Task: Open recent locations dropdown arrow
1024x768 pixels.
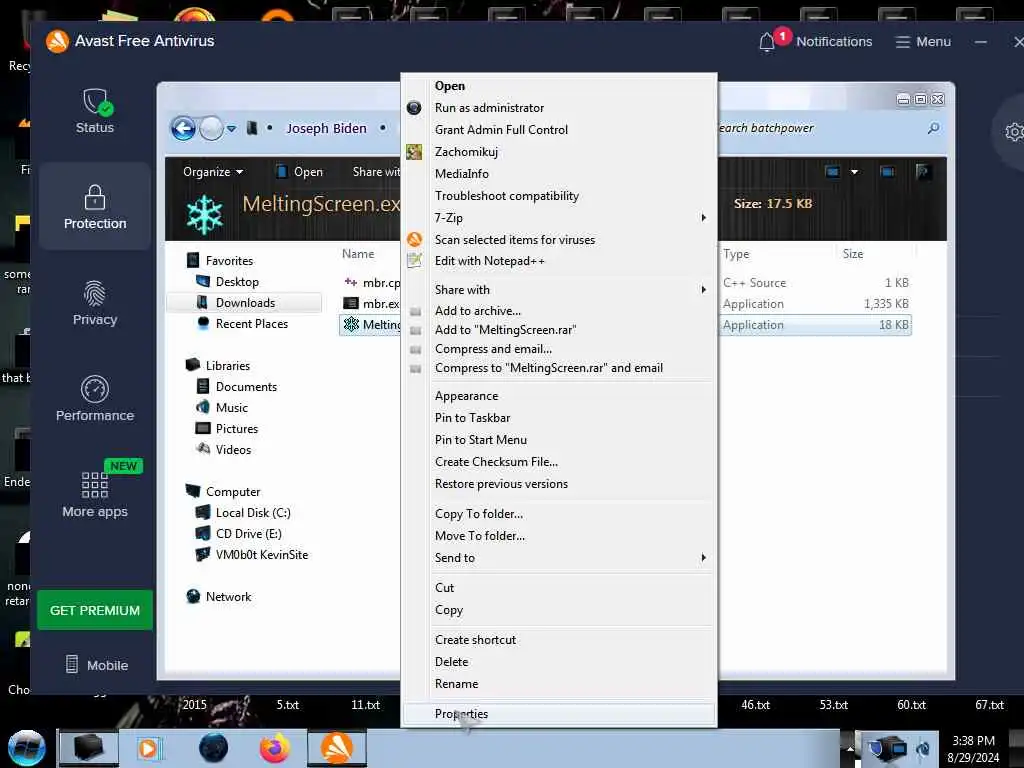Action: [x=231, y=129]
